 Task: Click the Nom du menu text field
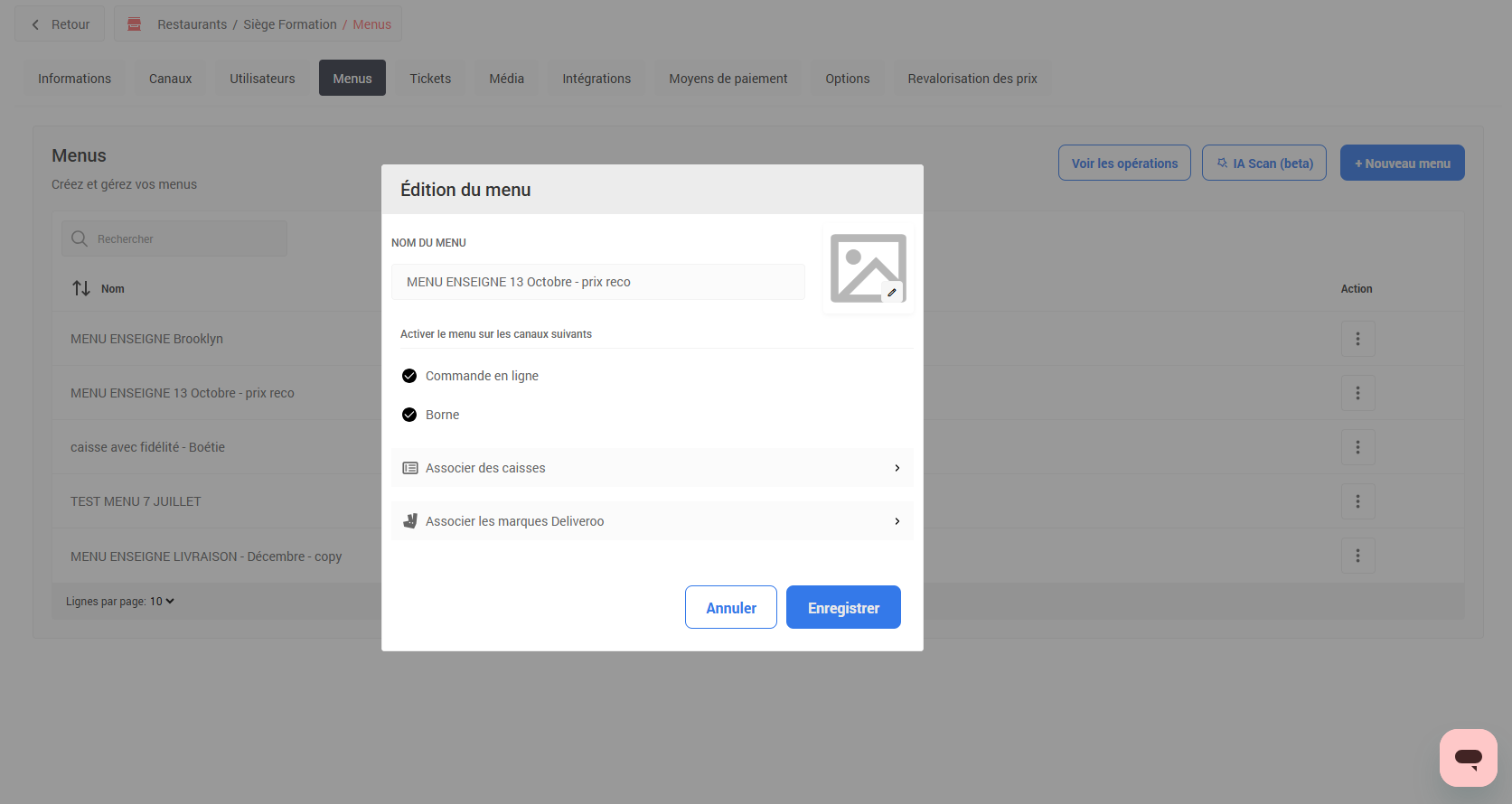597,282
